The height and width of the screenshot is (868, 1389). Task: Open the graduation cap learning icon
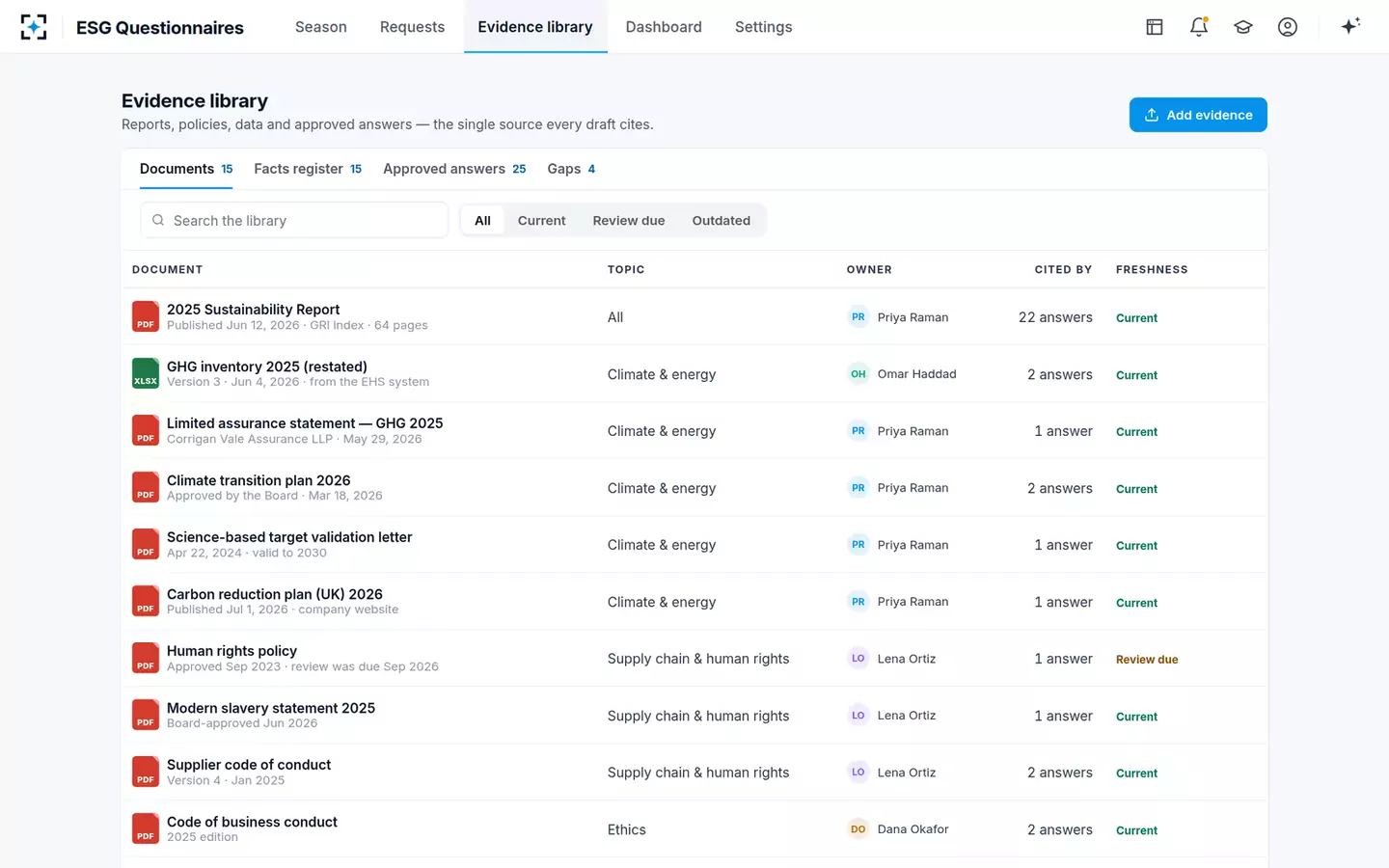coord(1243,27)
